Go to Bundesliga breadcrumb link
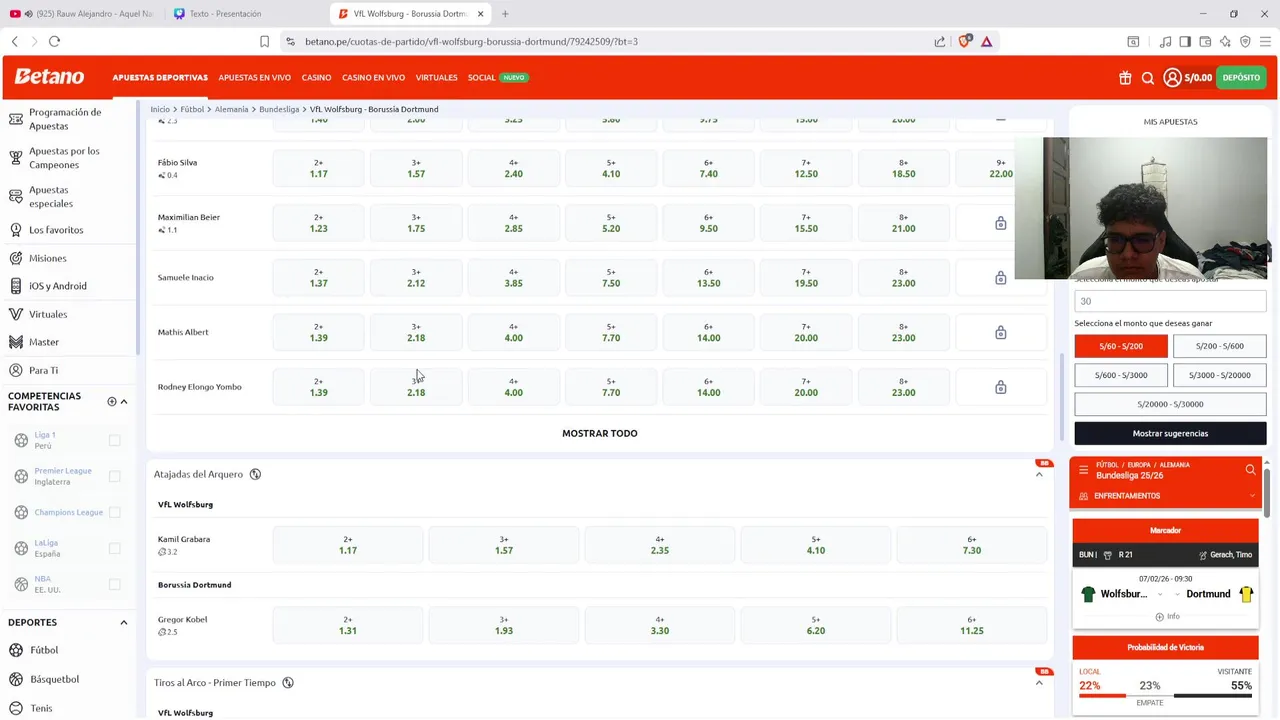Screen dimensions: 1280x720 click(x=279, y=109)
